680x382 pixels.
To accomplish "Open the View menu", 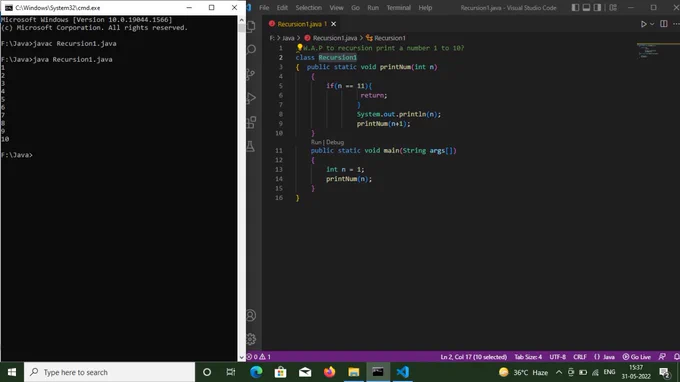I will [336, 7].
